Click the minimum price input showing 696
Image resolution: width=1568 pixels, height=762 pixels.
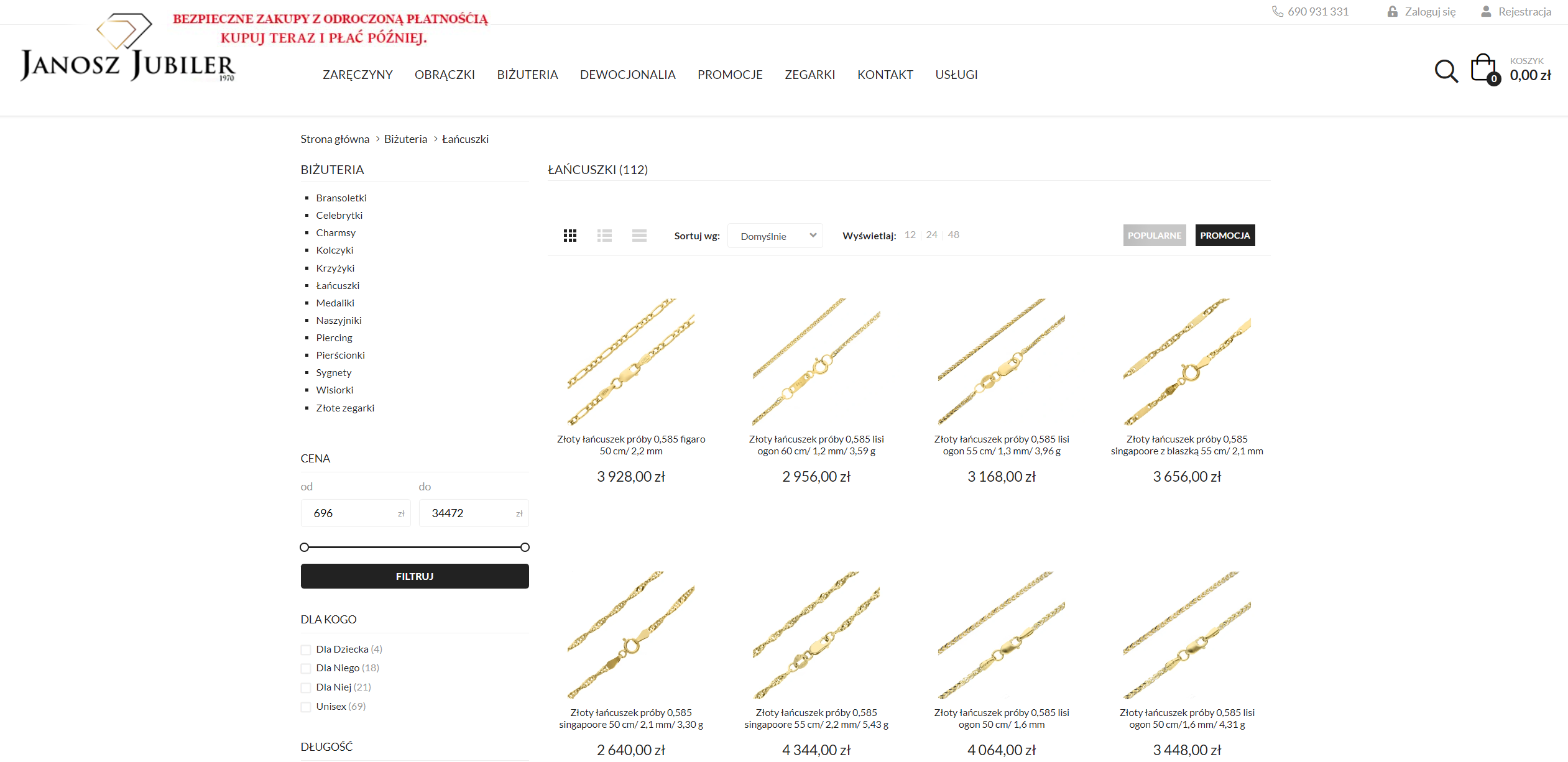pyautogui.click(x=356, y=513)
